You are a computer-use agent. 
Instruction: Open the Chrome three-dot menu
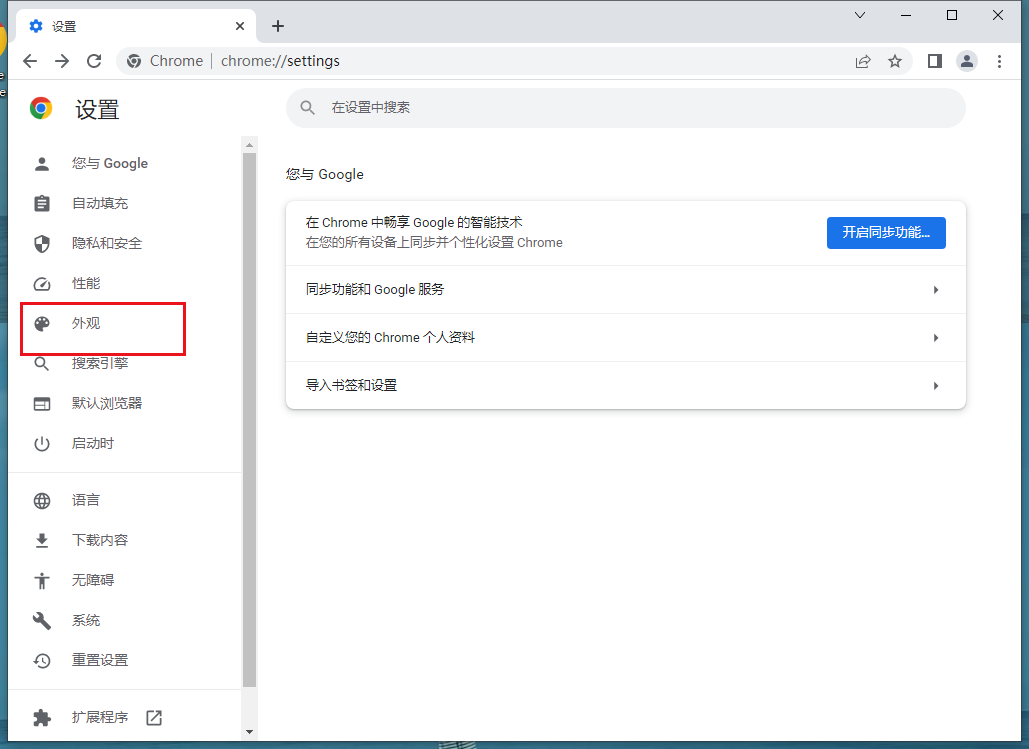(x=999, y=61)
